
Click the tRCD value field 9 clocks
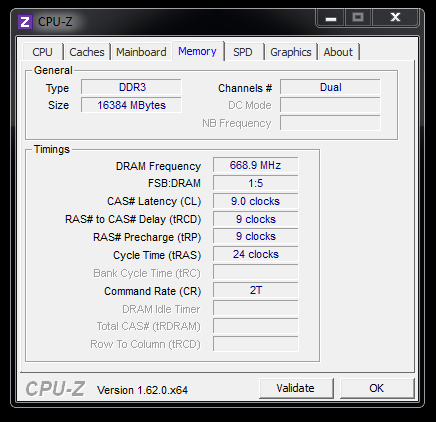pyautogui.click(x=256, y=219)
